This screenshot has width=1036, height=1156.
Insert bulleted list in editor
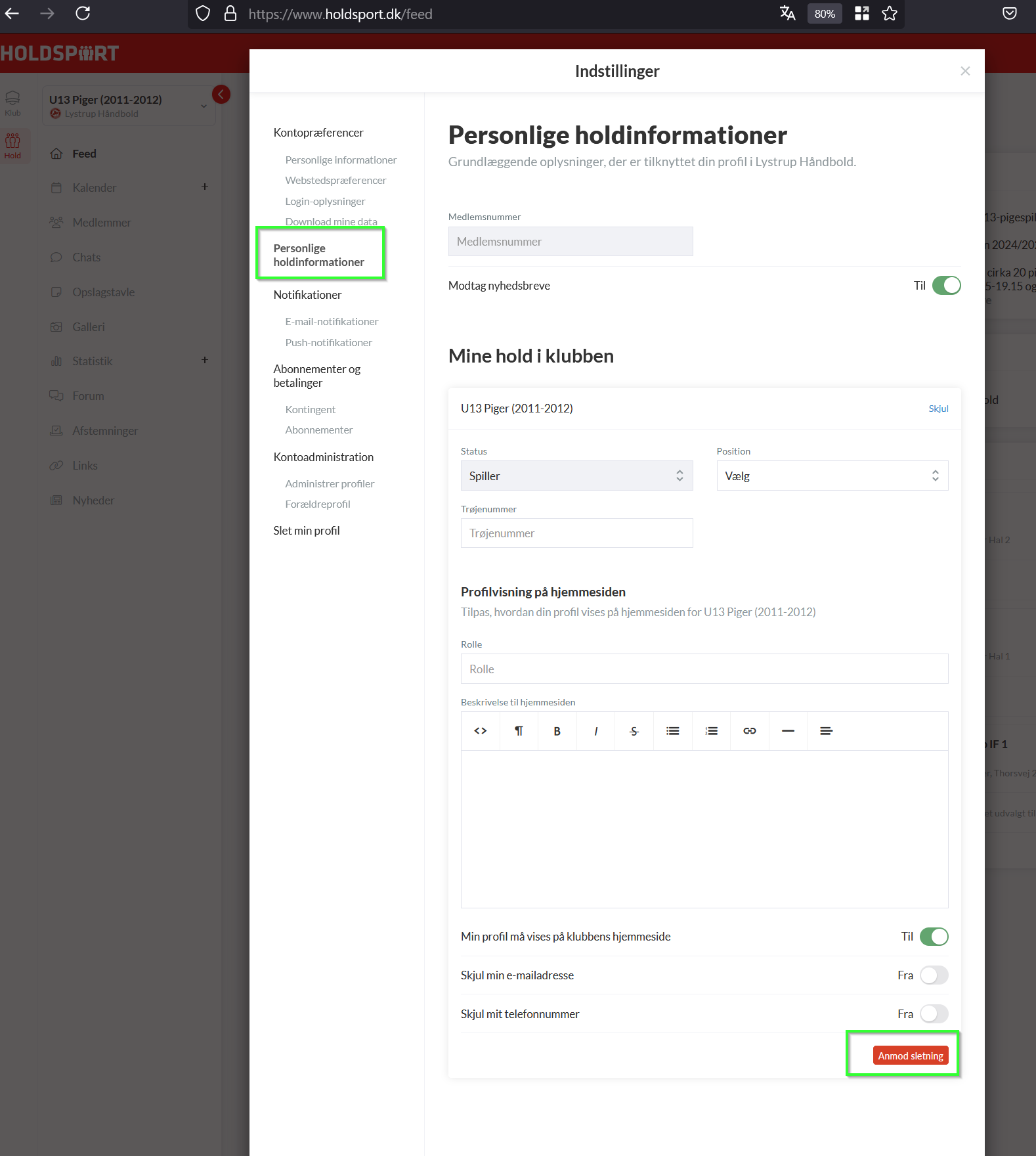coord(673,731)
